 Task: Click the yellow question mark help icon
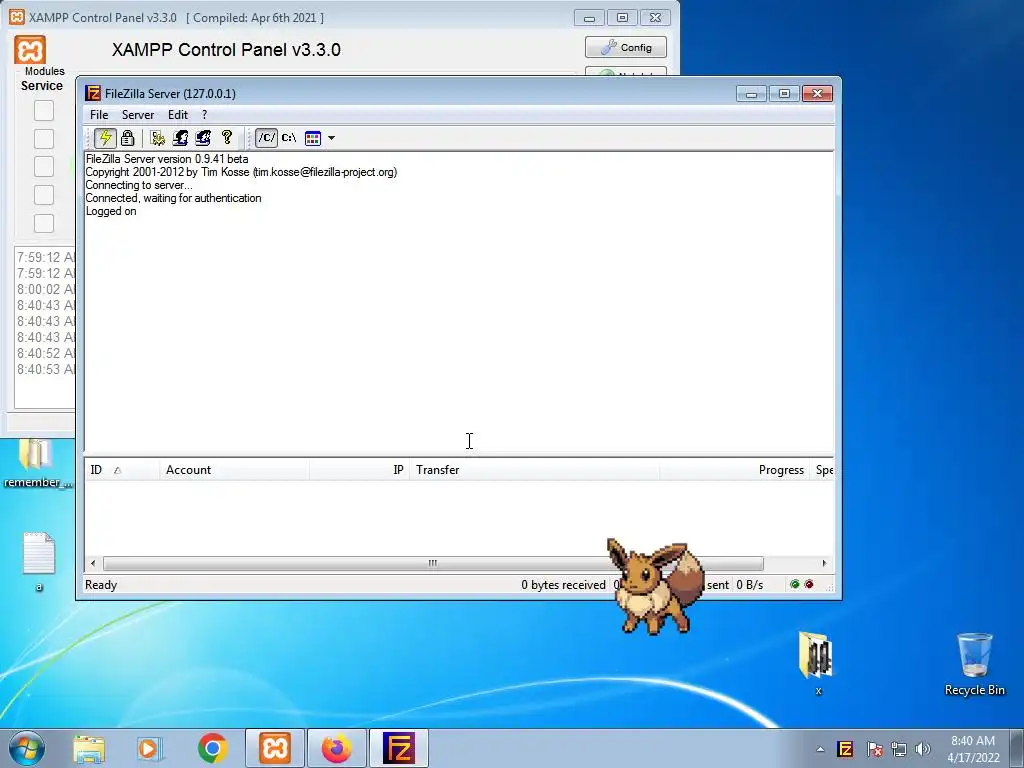227,137
